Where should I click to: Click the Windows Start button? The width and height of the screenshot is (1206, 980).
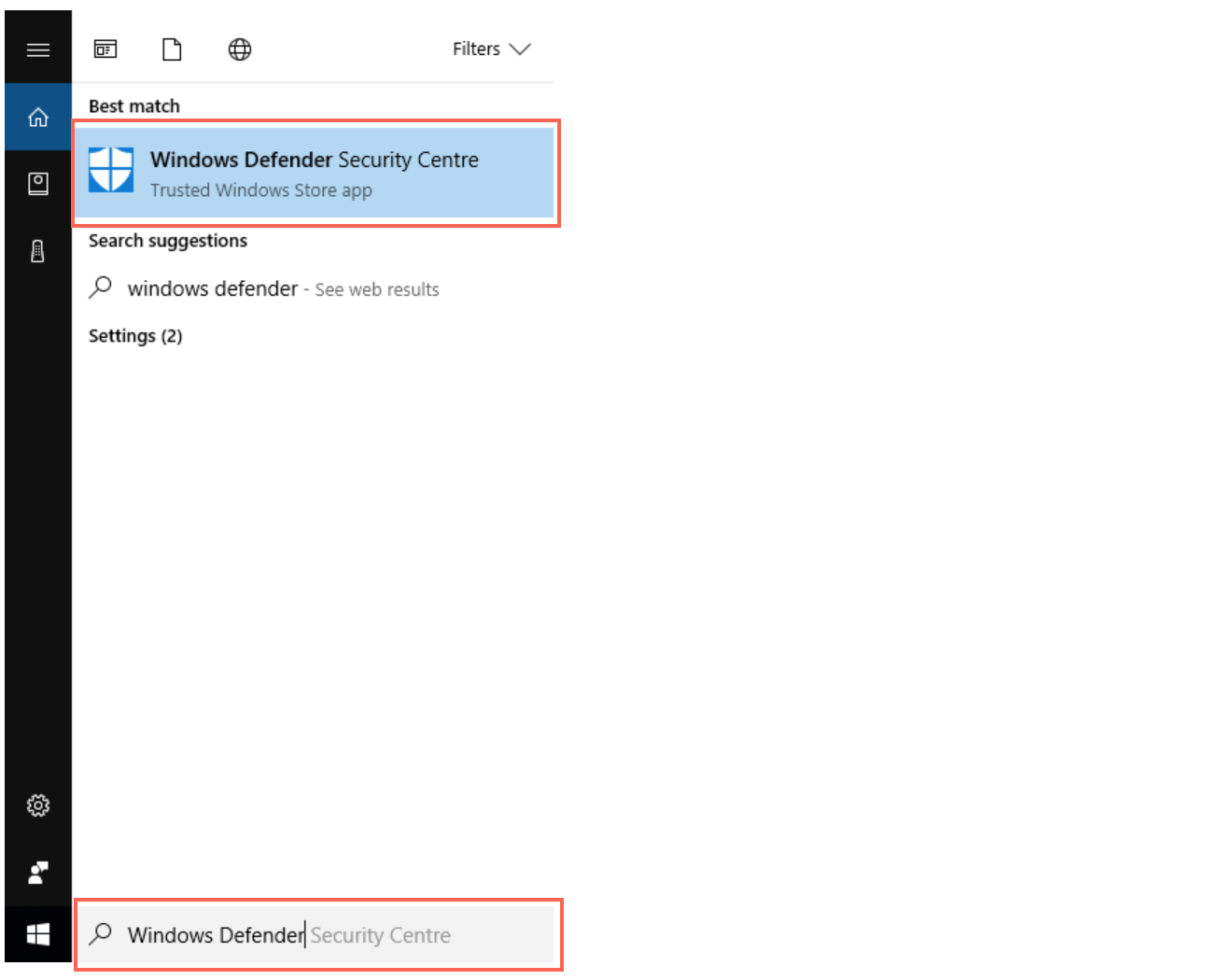[38, 934]
